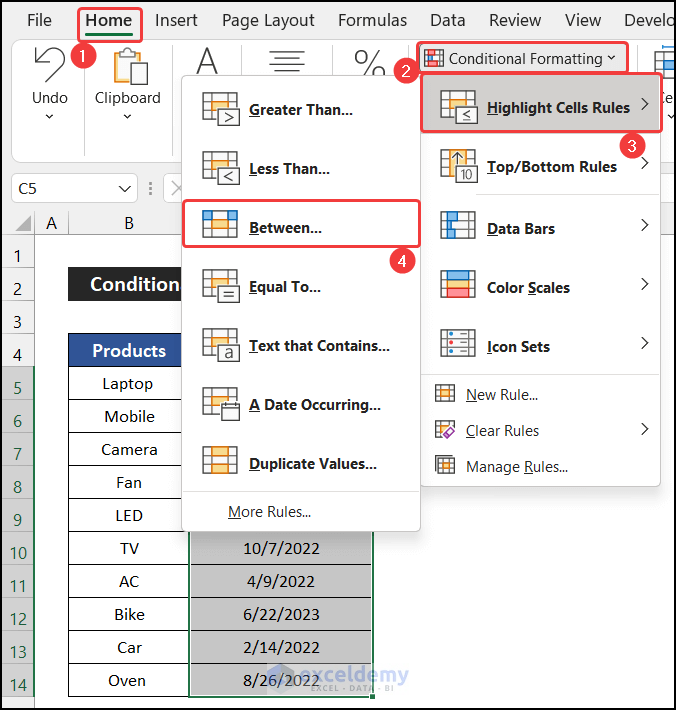676x710 pixels.
Task: Click the Manage Rules icon
Action: [x=445, y=465]
